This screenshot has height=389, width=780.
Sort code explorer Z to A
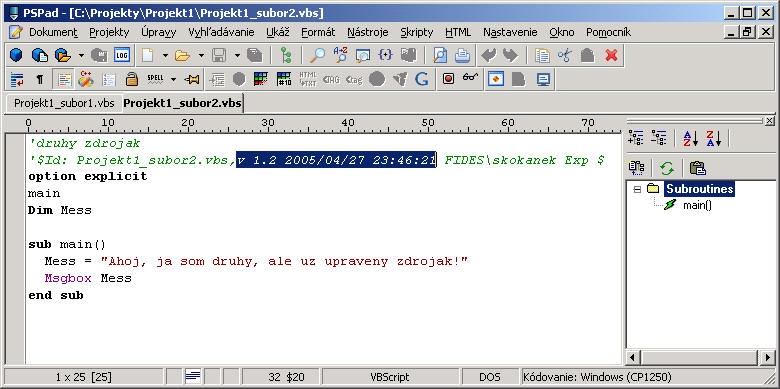coord(713,138)
